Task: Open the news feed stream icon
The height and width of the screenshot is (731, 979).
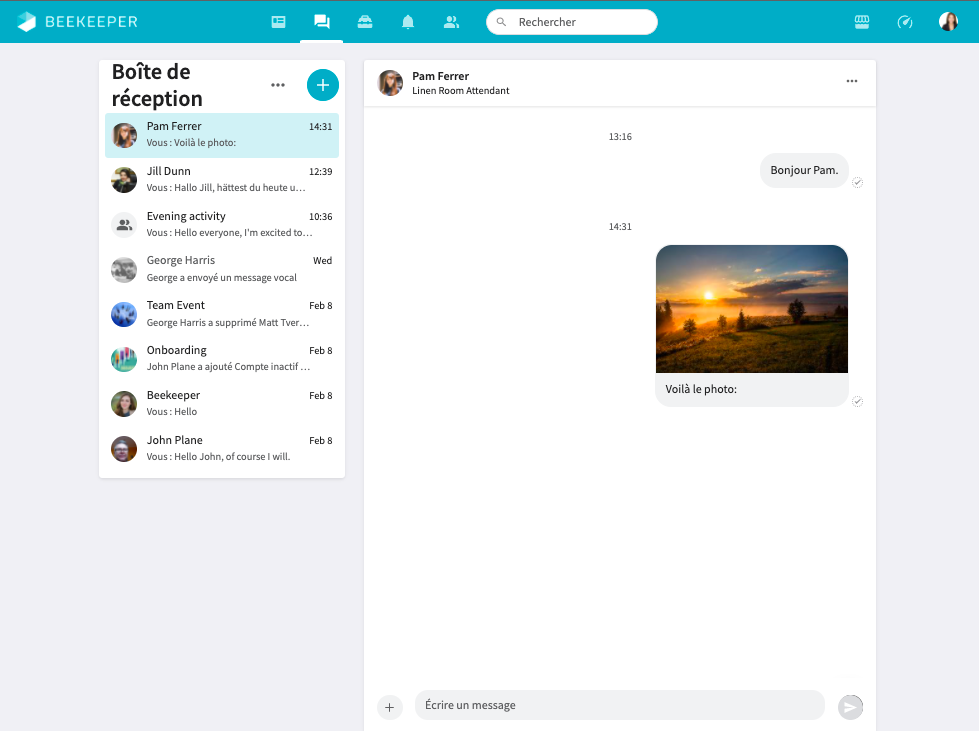Action: point(279,22)
